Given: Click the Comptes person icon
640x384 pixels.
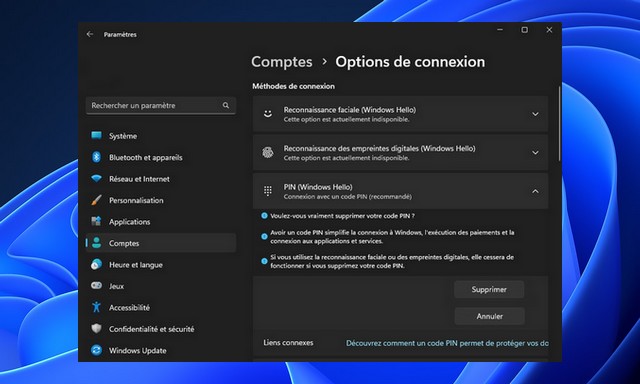Looking at the screenshot, I should [x=96, y=243].
